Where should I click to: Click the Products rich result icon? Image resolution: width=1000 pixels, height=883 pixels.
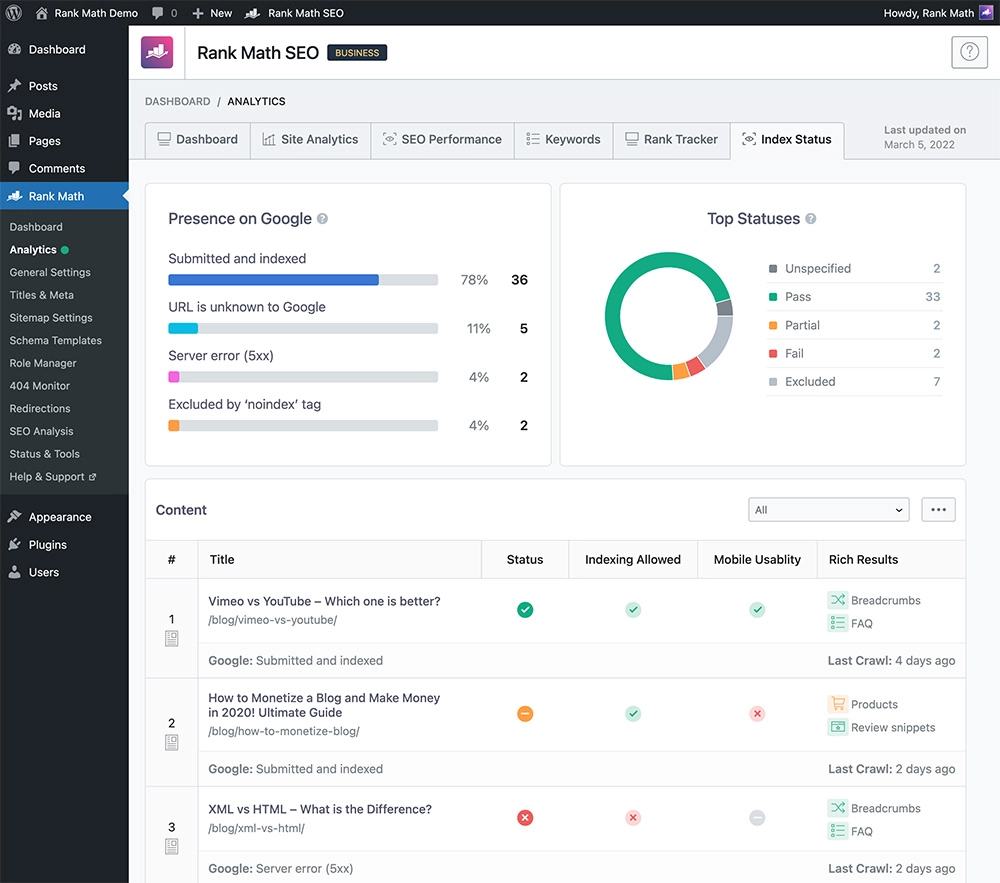pyautogui.click(x=837, y=704)
